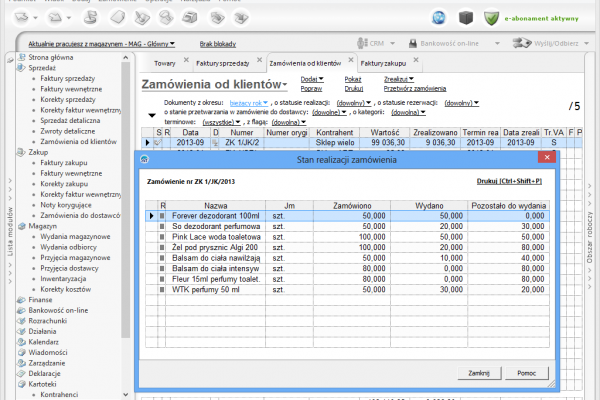Click the Pomoc button in dialog
The width and height of the screenshot is (600, 400).
[527, 372]
